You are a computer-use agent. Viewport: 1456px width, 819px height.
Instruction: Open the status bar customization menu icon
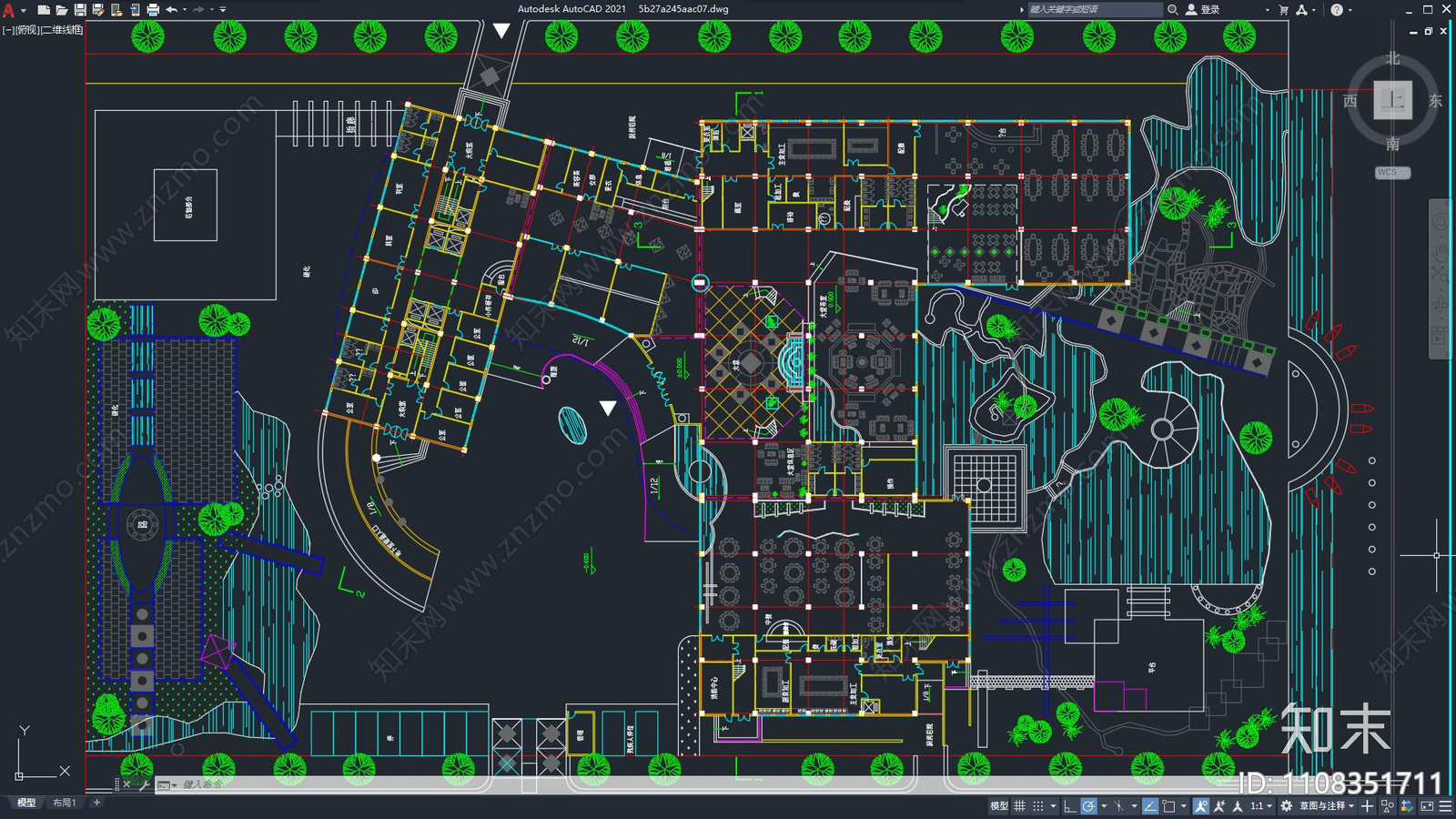pos(1445,806)
